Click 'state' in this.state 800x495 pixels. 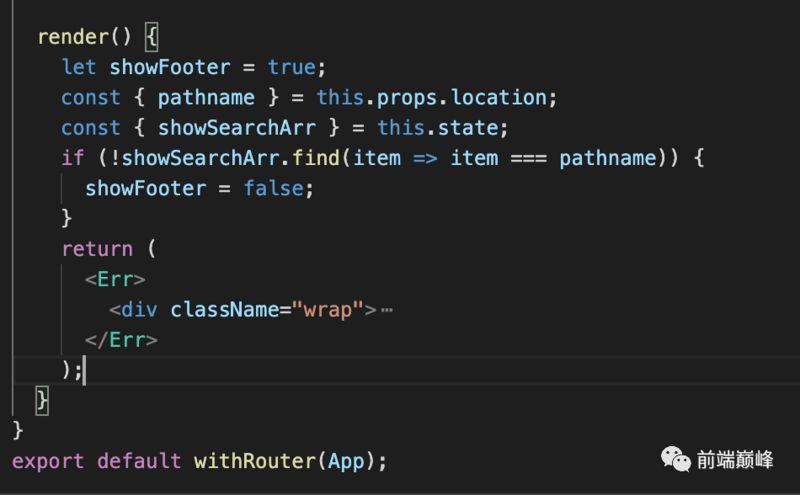[x=468, y=128]
